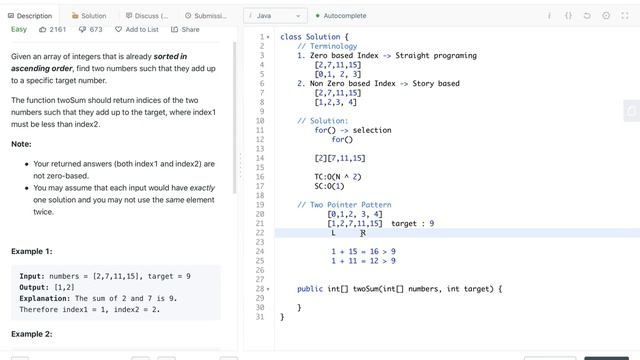Image resolution: width=640 pixels, height=360 pixels.
Task: Click the heart Add to List icon
Action: (118, 29)
